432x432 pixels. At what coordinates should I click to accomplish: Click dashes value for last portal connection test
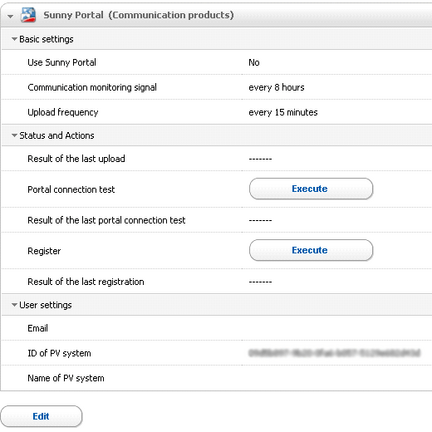pos(260,220)
